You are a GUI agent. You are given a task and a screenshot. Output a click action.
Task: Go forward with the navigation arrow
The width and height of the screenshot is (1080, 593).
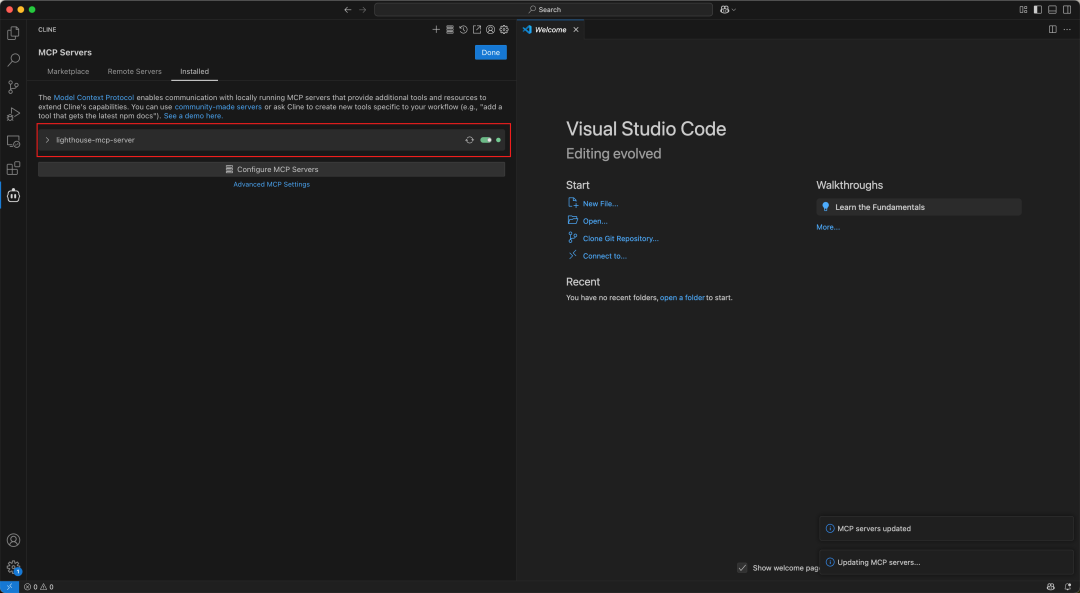pos(363,10)
